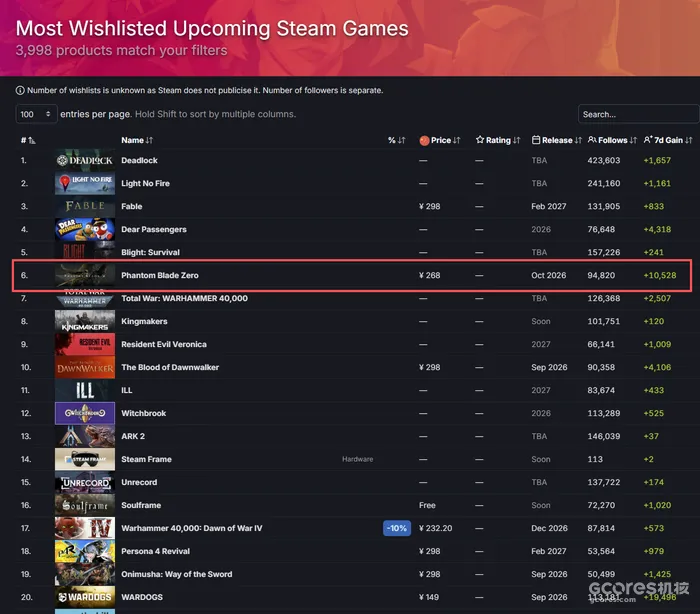
Task: Sort by the % discount column
Action: coord(396,140)
